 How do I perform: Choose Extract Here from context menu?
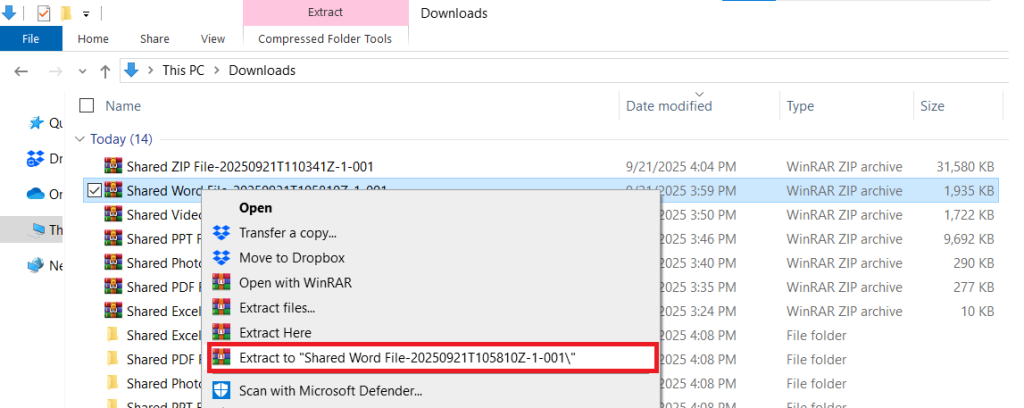click(275, 332)
